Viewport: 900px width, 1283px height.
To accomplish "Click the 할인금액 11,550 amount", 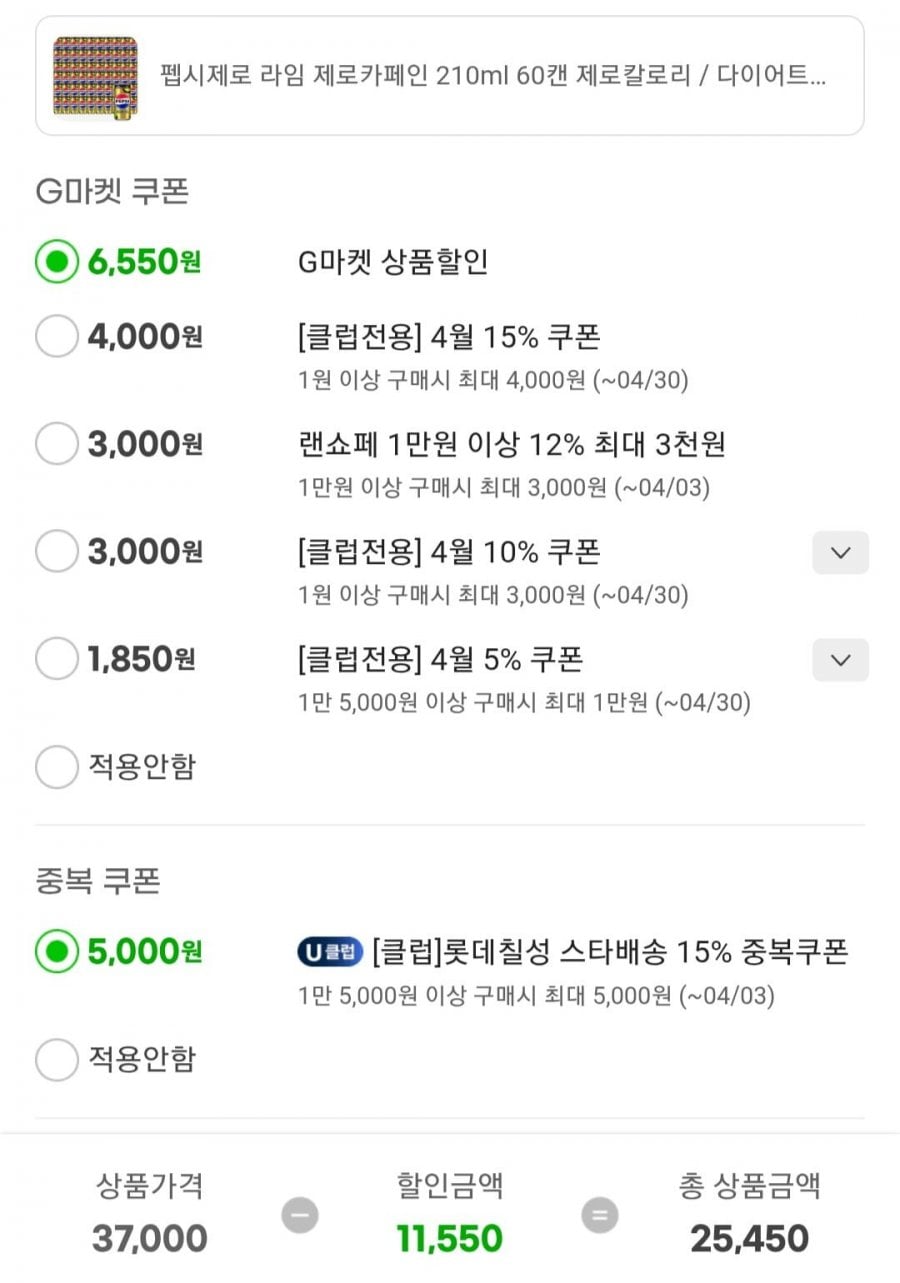I will [449, 1239].
